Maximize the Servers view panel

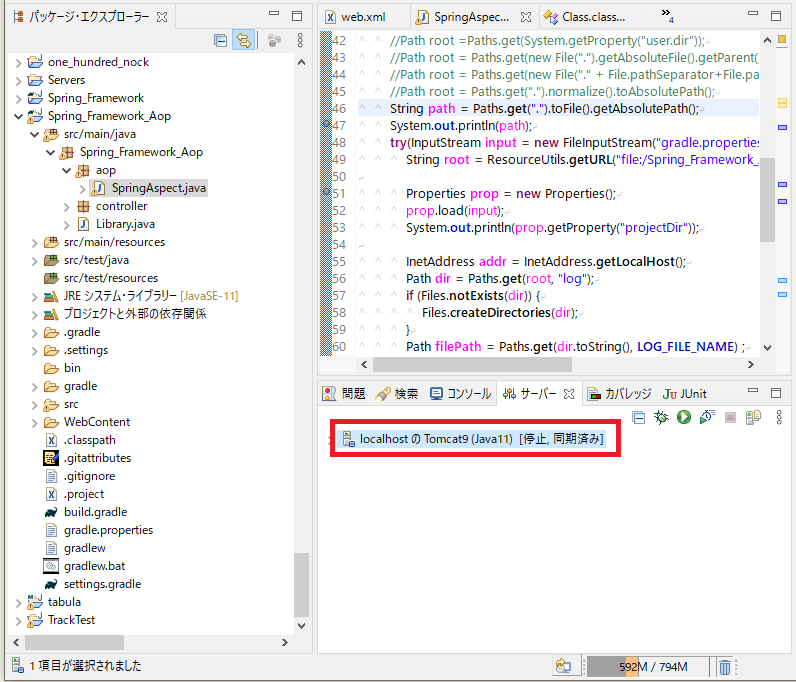click(x=776, y=393)
